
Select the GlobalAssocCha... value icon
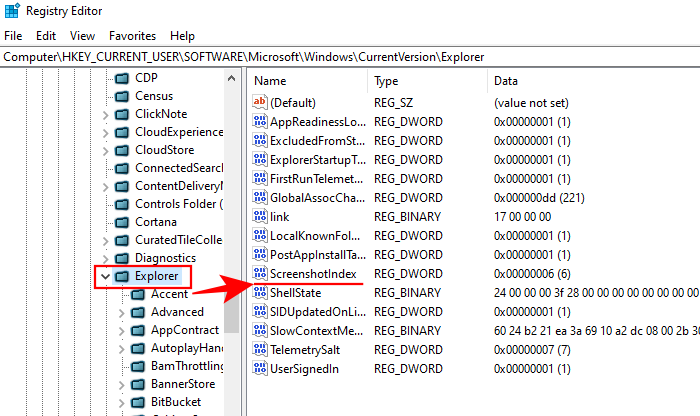[x=259, y=197]
